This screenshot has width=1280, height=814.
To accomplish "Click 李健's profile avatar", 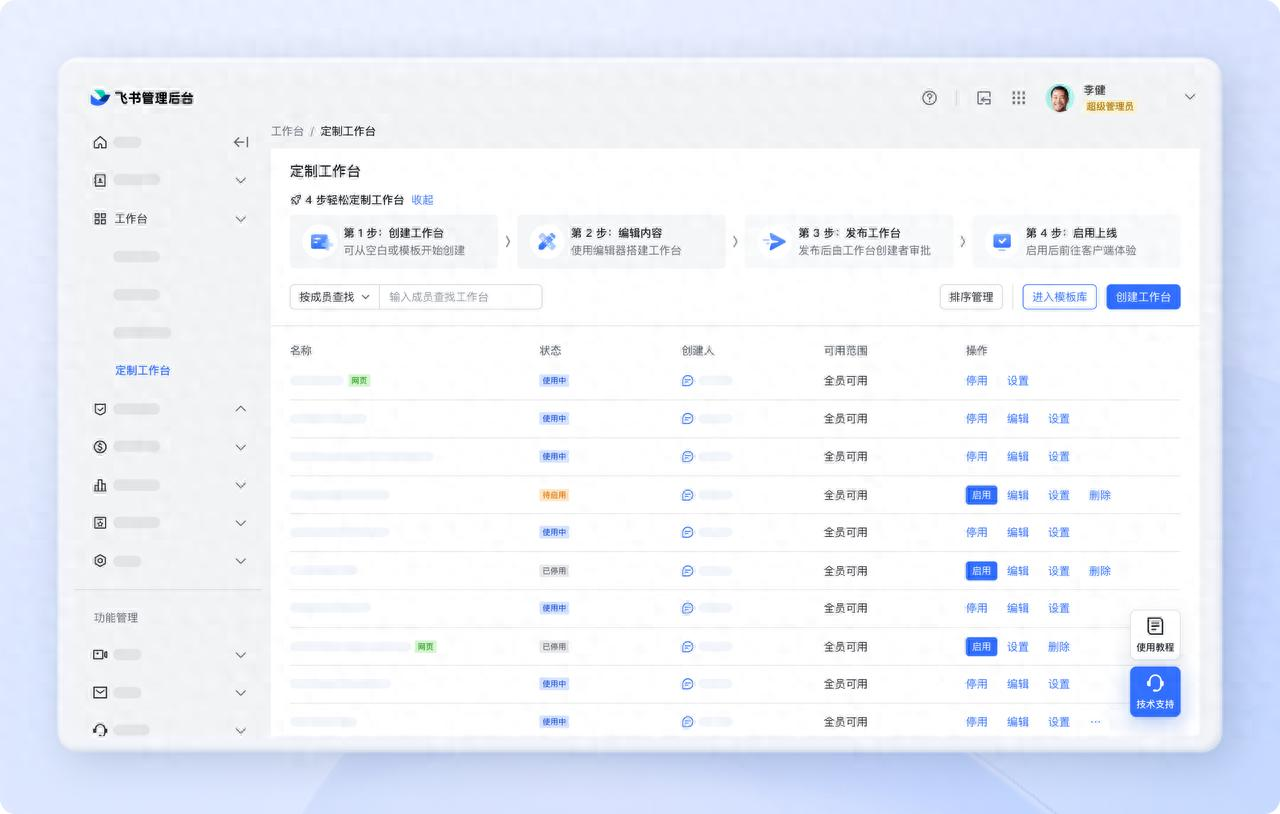I will [x=1059, y=98].
